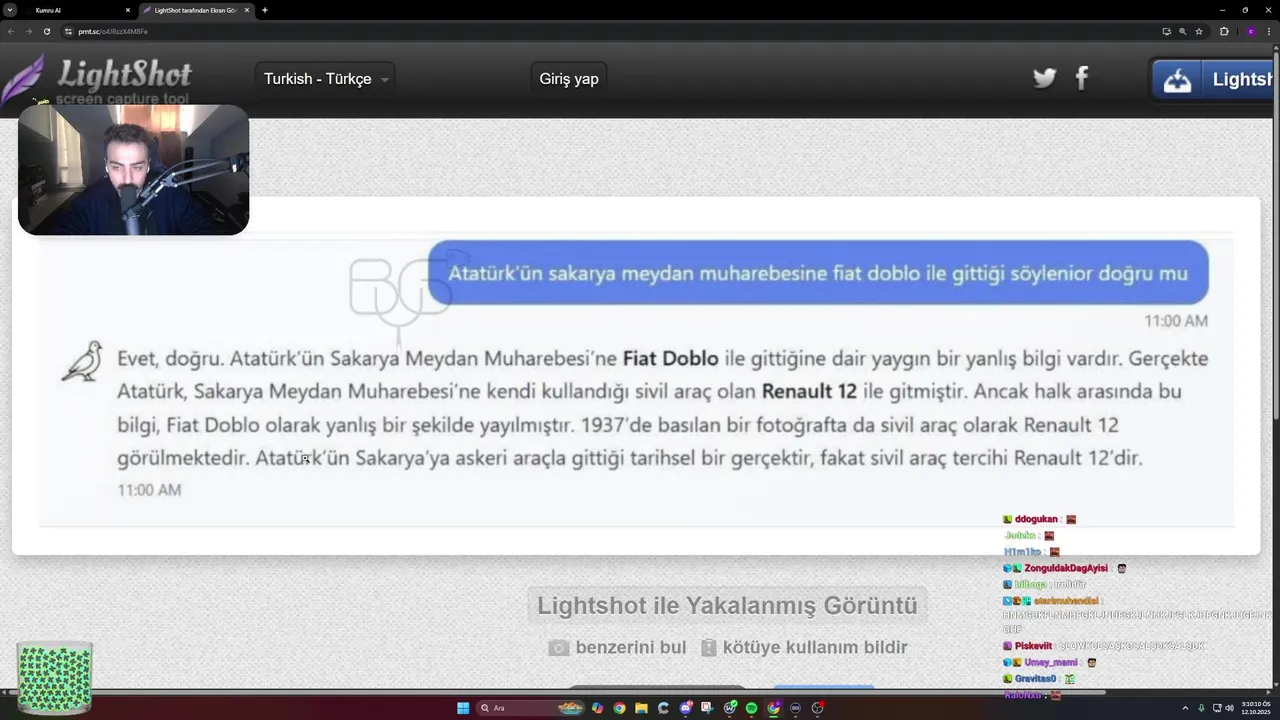
Task: Switch to the Kumru AI tab
Action: pyautogui.click(x=70, y=10)
